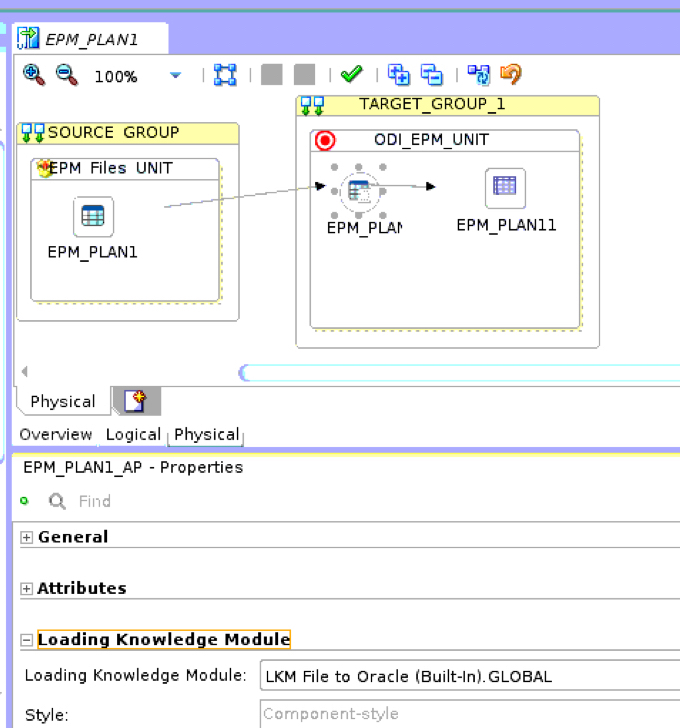Screen dimensions: 680x728
Task: Click the red target icon on ODI_EPM_UNIT
Action: 325,140
